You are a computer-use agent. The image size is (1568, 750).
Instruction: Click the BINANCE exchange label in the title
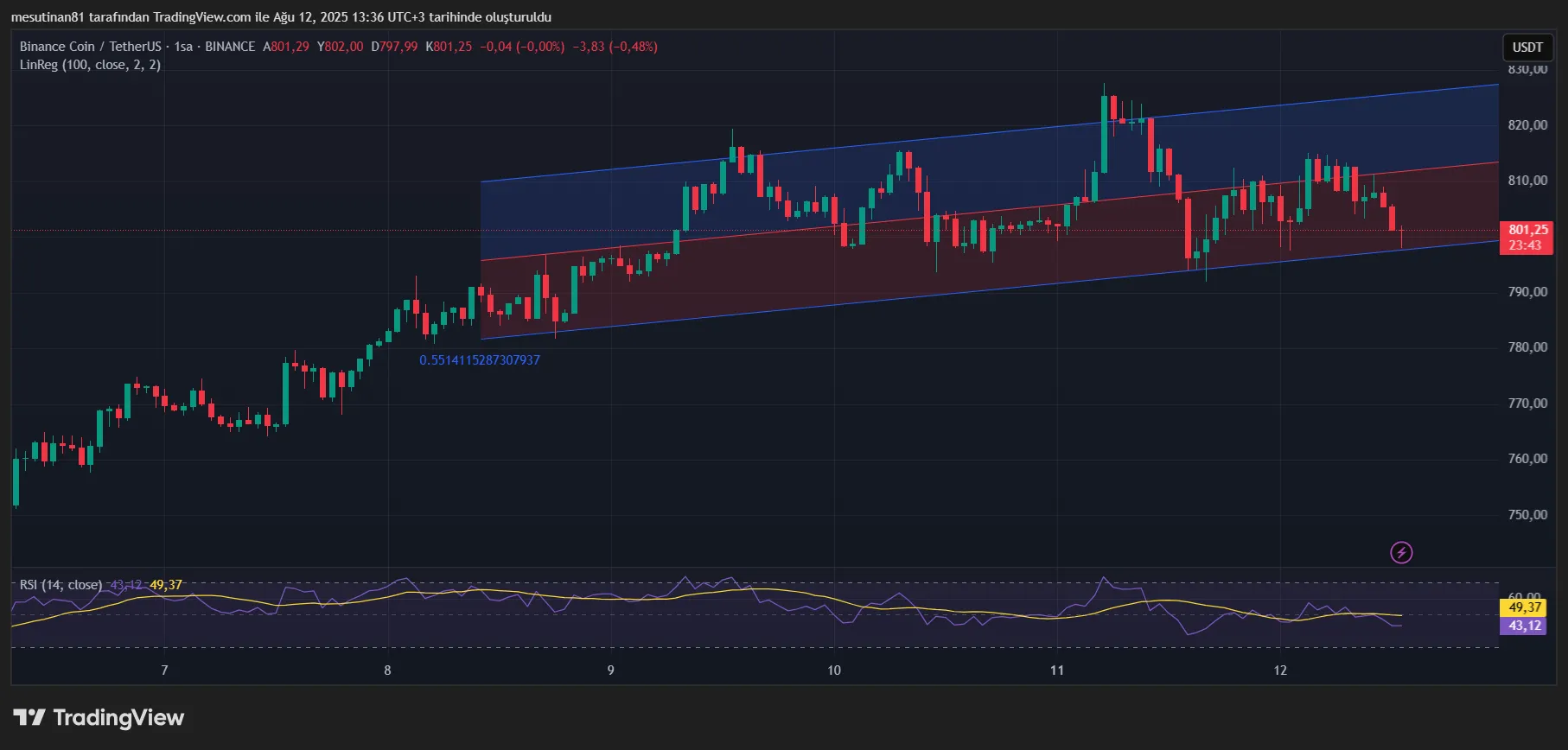[x=230, y=47]
